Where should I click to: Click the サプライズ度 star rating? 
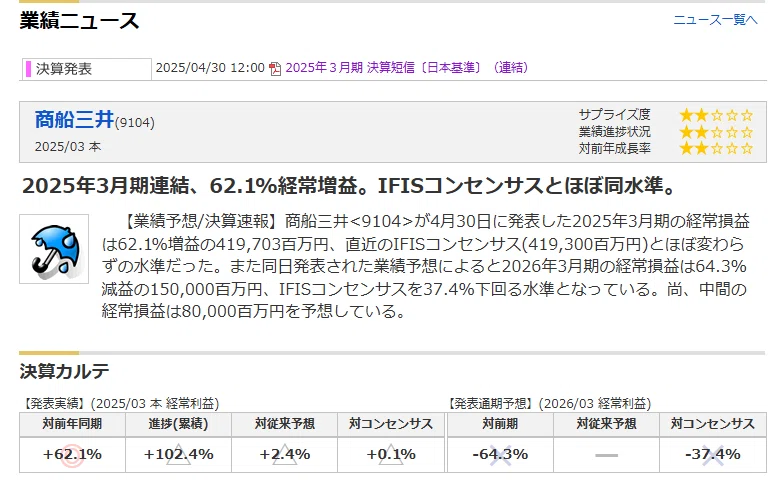point(716,115)
